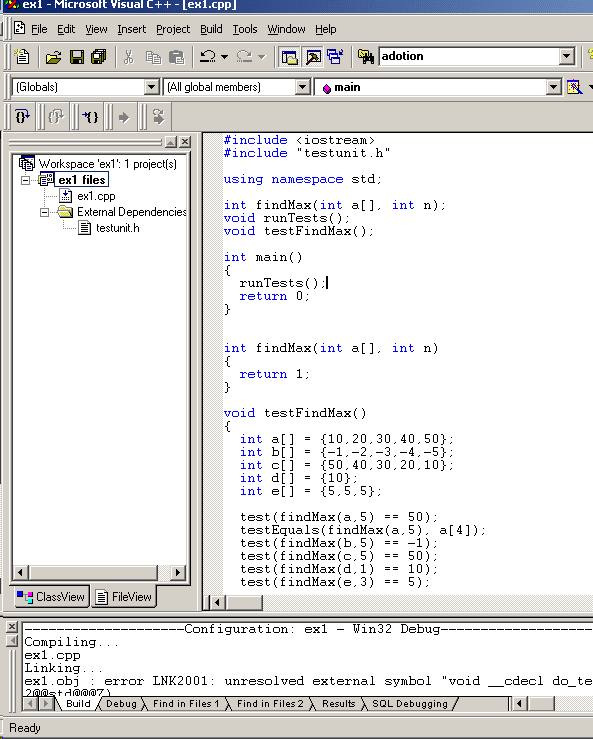Click inside the 'adotion' find input field
The width and height of the screenshot is (593, 739).
(469, 57)
